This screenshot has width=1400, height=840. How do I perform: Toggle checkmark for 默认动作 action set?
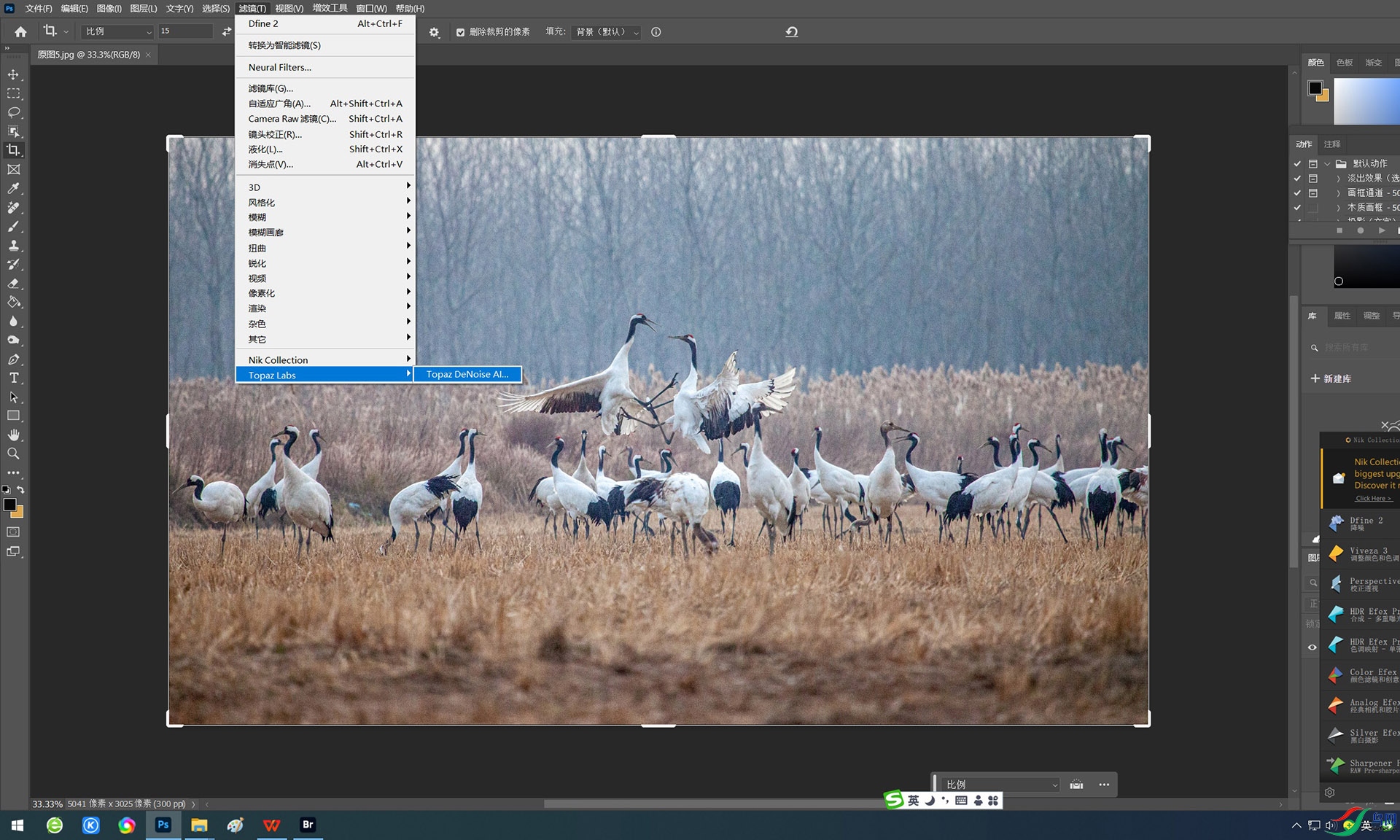(1297, 164)
